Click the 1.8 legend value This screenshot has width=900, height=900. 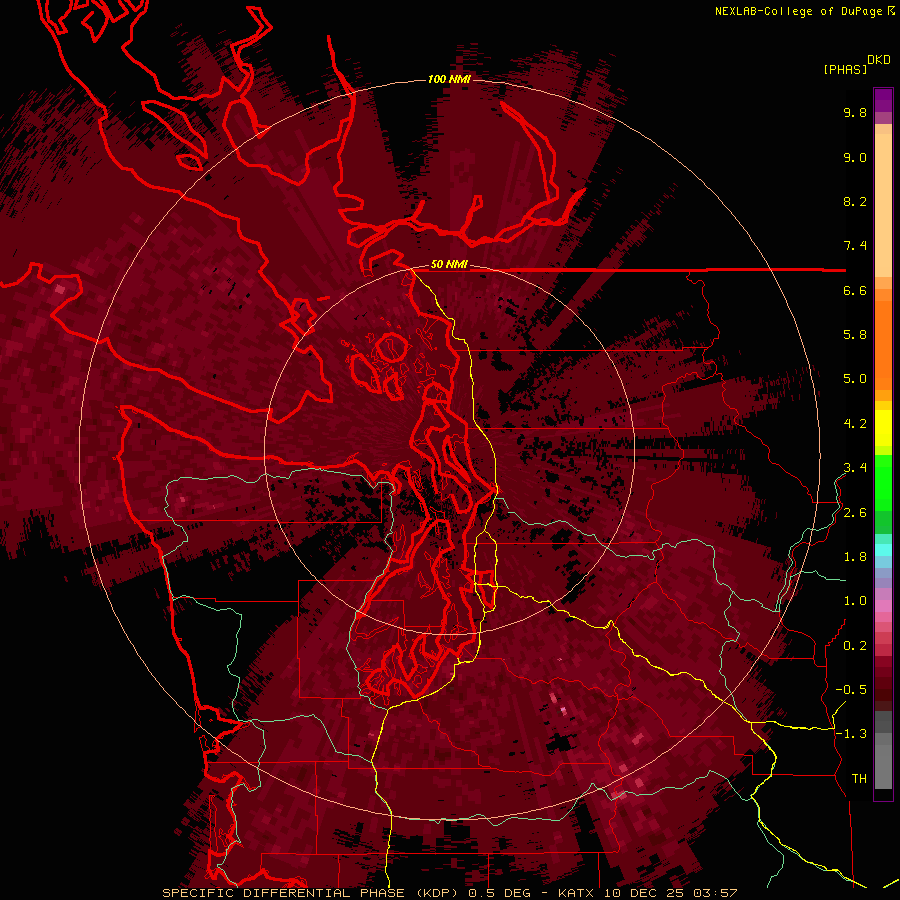pyautogui.click(x=855, y=557)
